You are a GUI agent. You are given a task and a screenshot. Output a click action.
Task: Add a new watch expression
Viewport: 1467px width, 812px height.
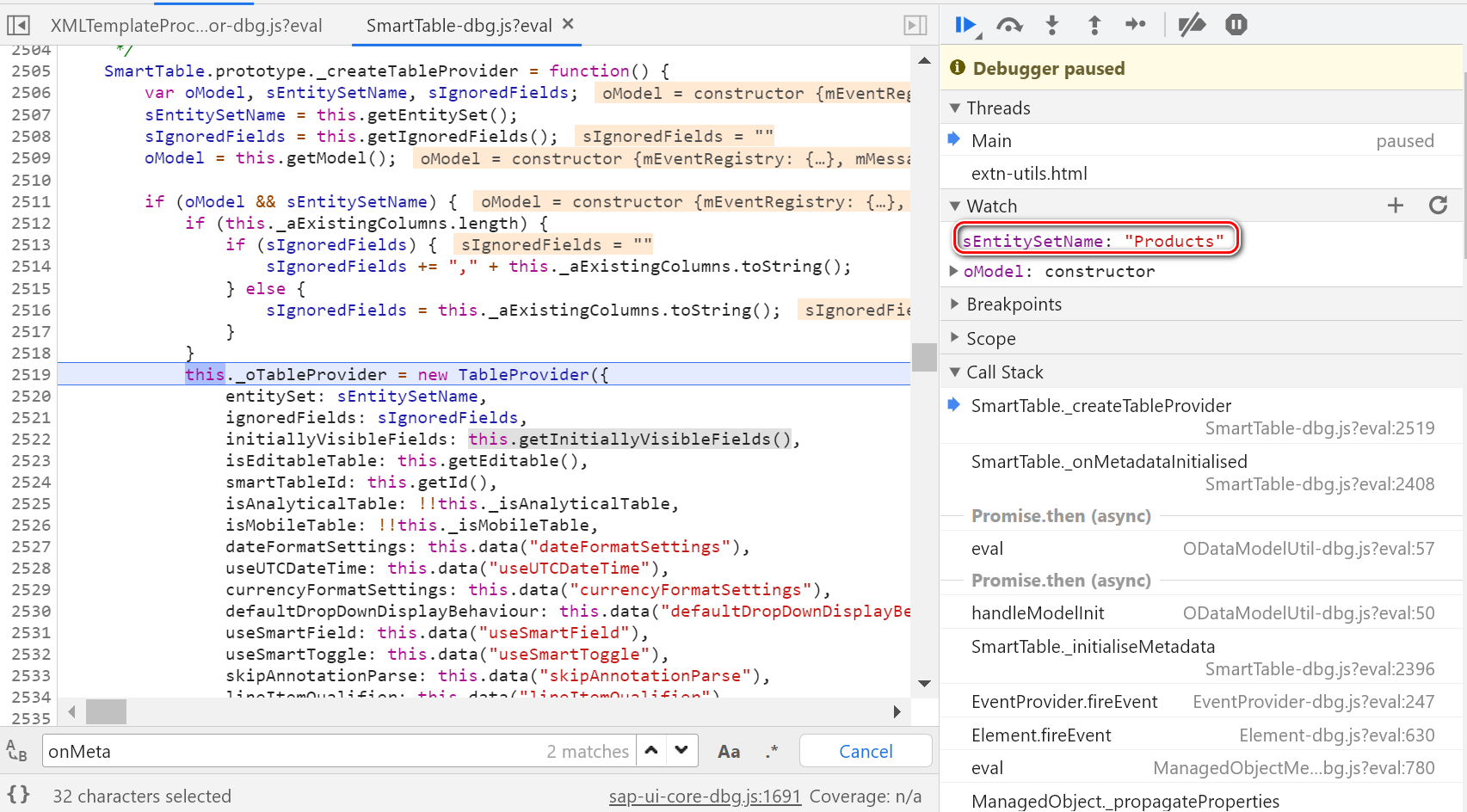coord(1396,206)
